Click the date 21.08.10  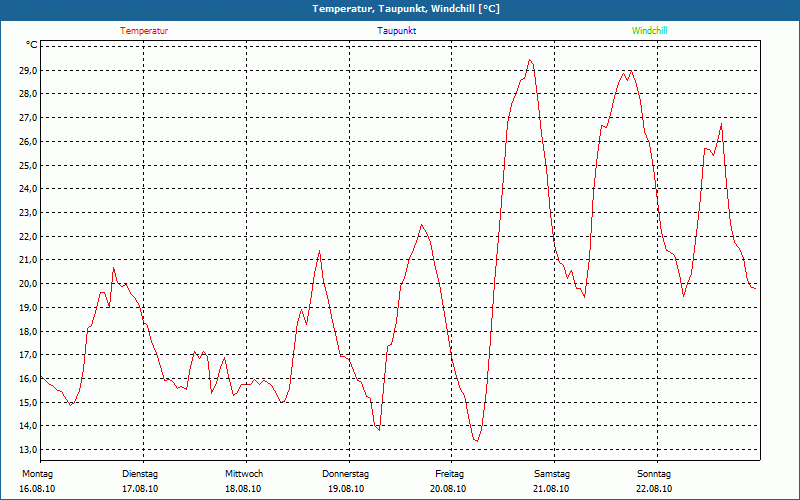pyautogui.click(x=551, y=489)
